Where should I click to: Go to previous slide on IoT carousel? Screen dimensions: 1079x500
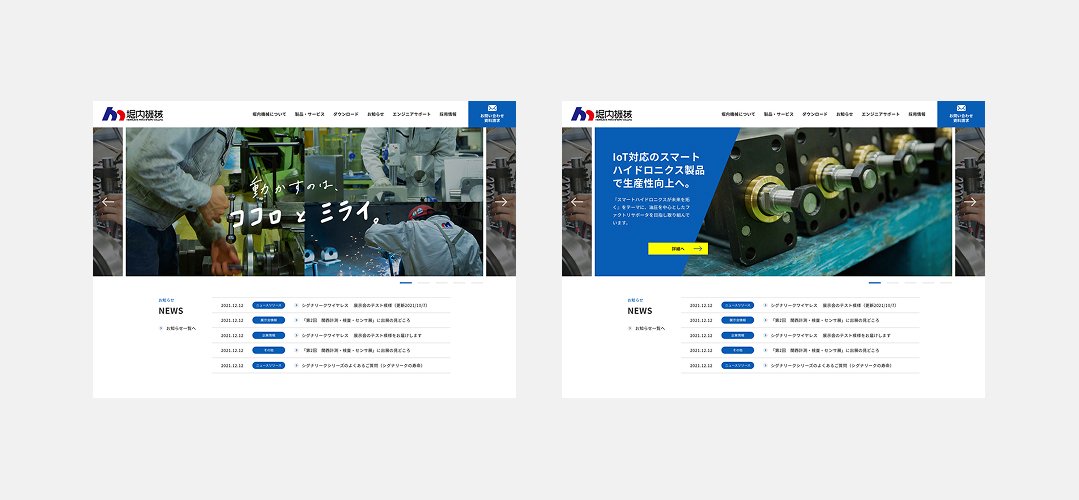(x=577, y=202)
